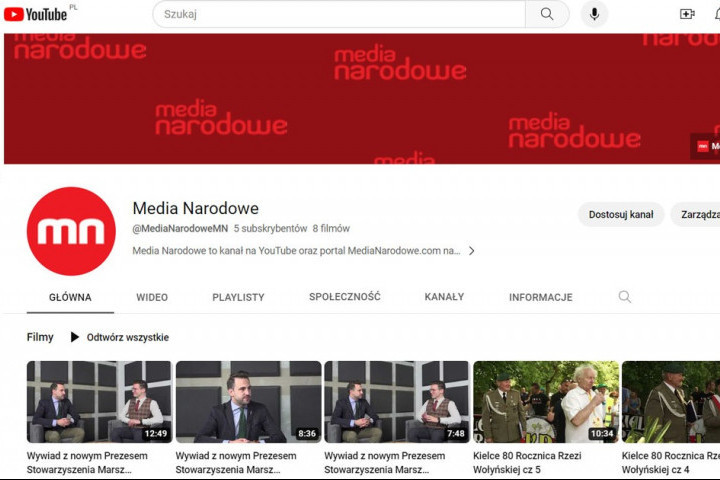The image size is (720, 480).
Task: Switch to the WIDEO tab
Action: (x=152, y=297)
